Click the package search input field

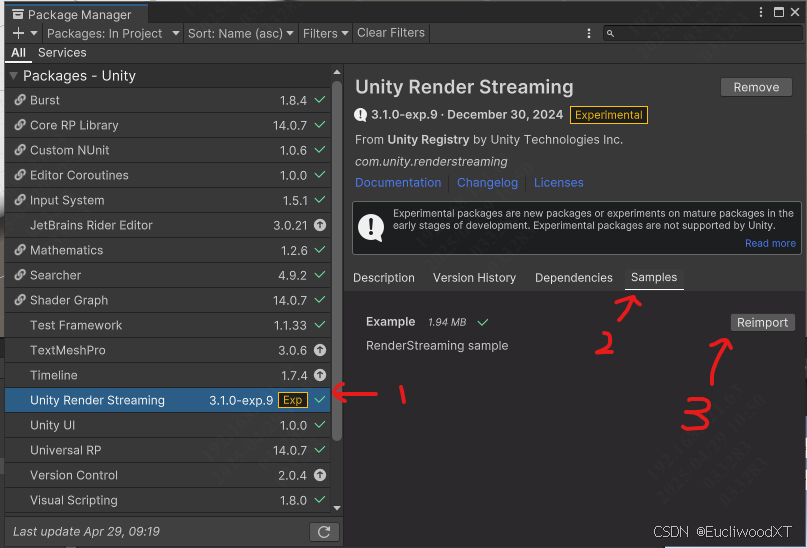703,33
